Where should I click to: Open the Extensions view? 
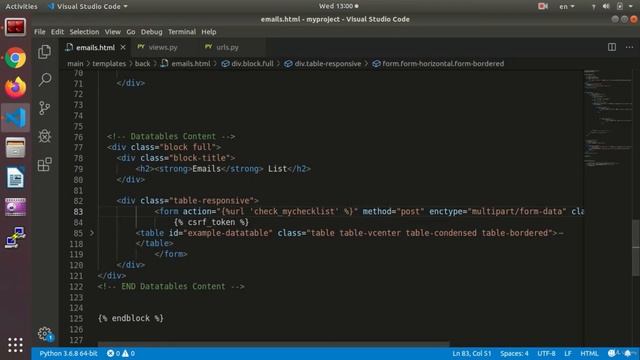44,164
